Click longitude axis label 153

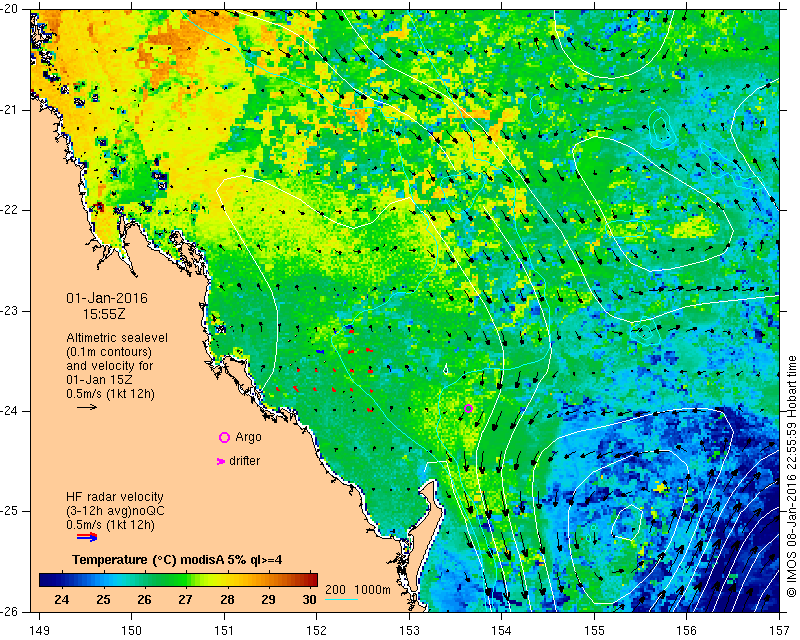pyautogui.click(x=410, y=631)
